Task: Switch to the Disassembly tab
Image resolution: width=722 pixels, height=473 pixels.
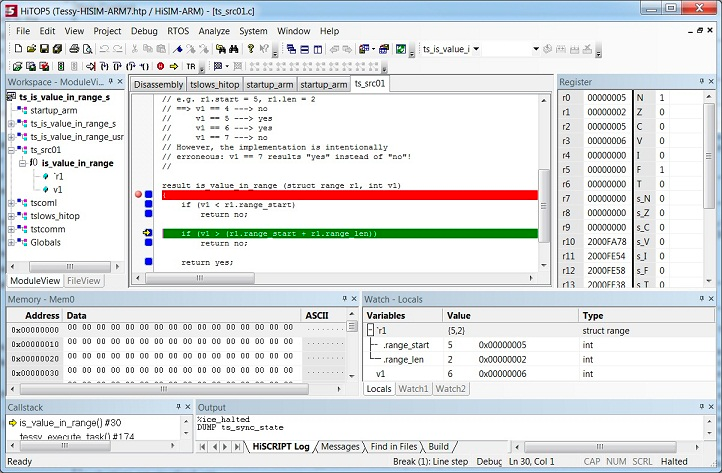Action: point(158,85)
